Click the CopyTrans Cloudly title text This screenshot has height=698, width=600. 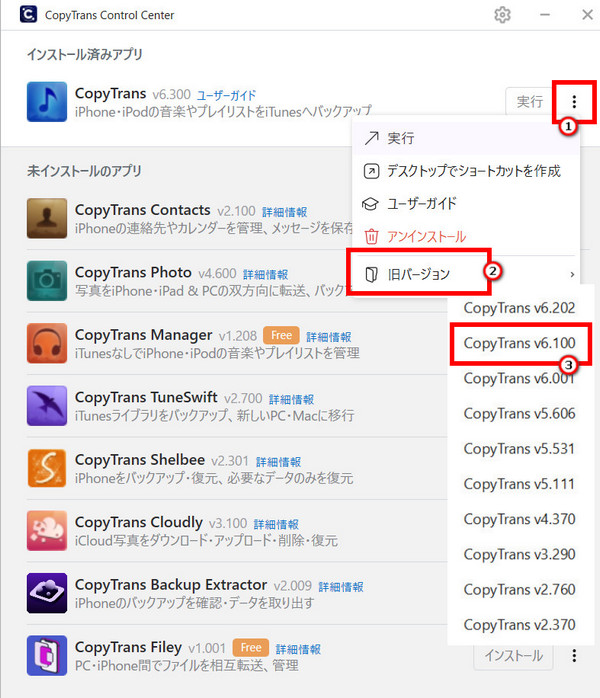point(138,522)
